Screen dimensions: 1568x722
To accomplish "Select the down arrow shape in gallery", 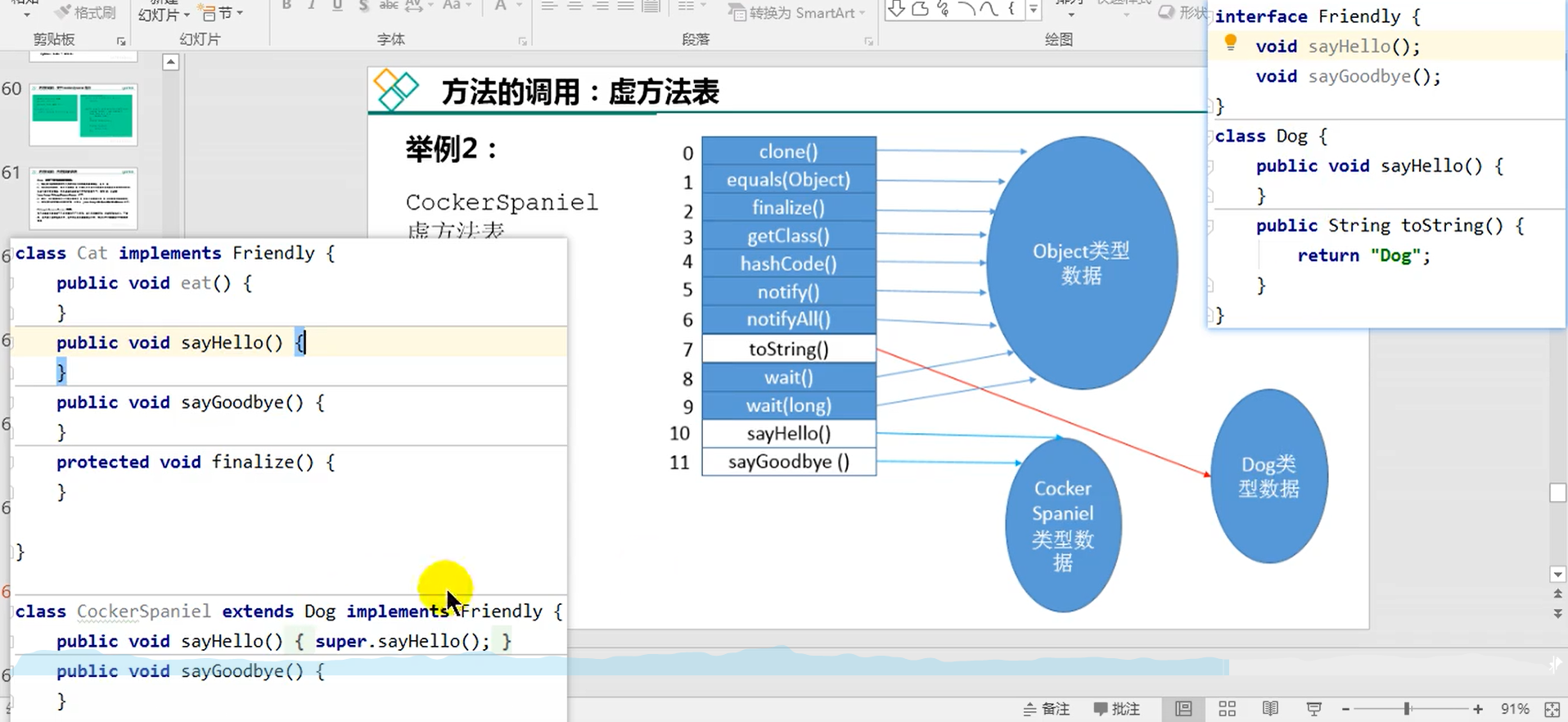I will pos(897,9).
